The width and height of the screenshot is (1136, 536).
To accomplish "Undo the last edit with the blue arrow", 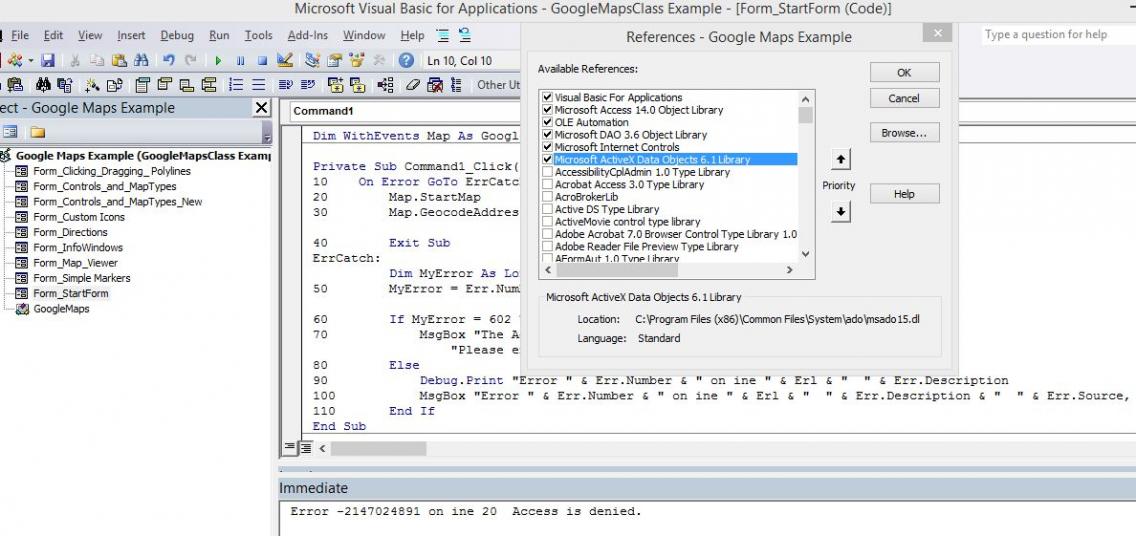I will tap(168, 61).
